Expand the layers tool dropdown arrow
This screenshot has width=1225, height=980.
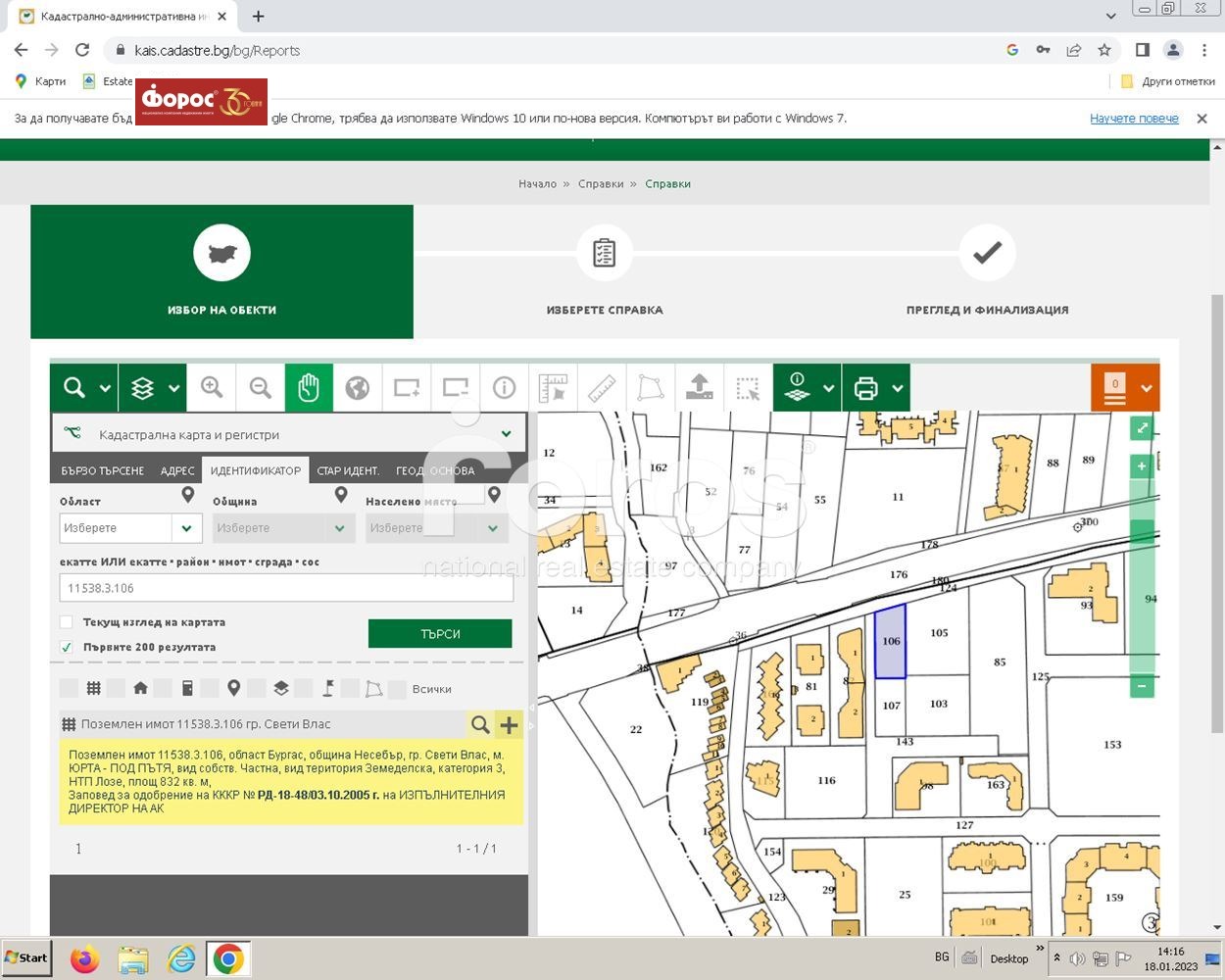pos(174,388)
